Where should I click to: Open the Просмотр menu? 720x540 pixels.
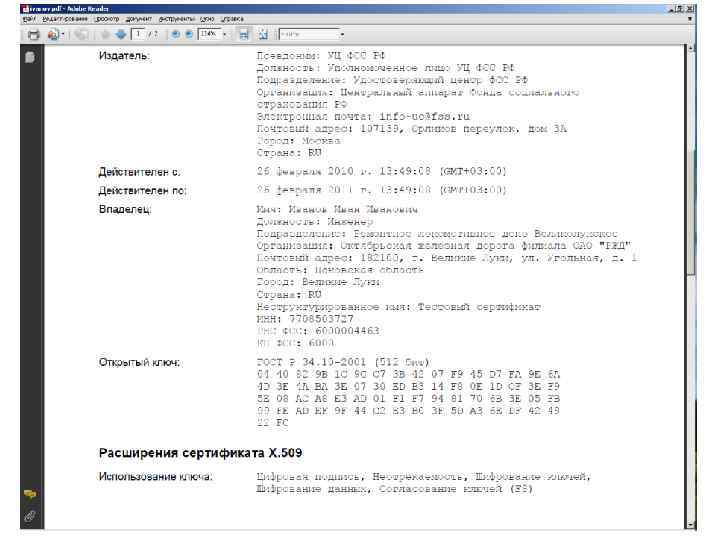point(107,19)
